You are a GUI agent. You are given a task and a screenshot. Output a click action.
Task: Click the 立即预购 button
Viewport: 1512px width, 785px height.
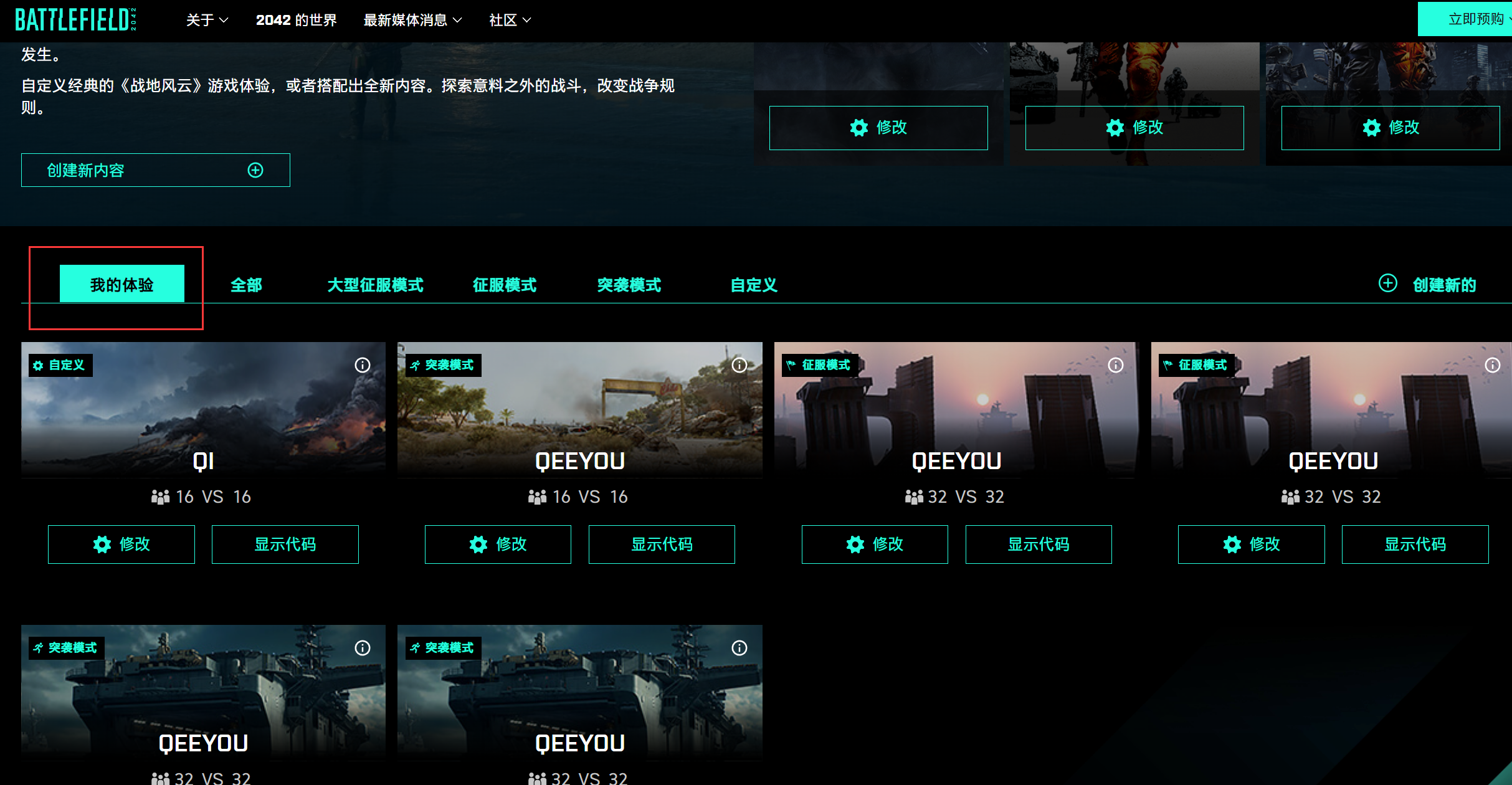[1465, 19]
